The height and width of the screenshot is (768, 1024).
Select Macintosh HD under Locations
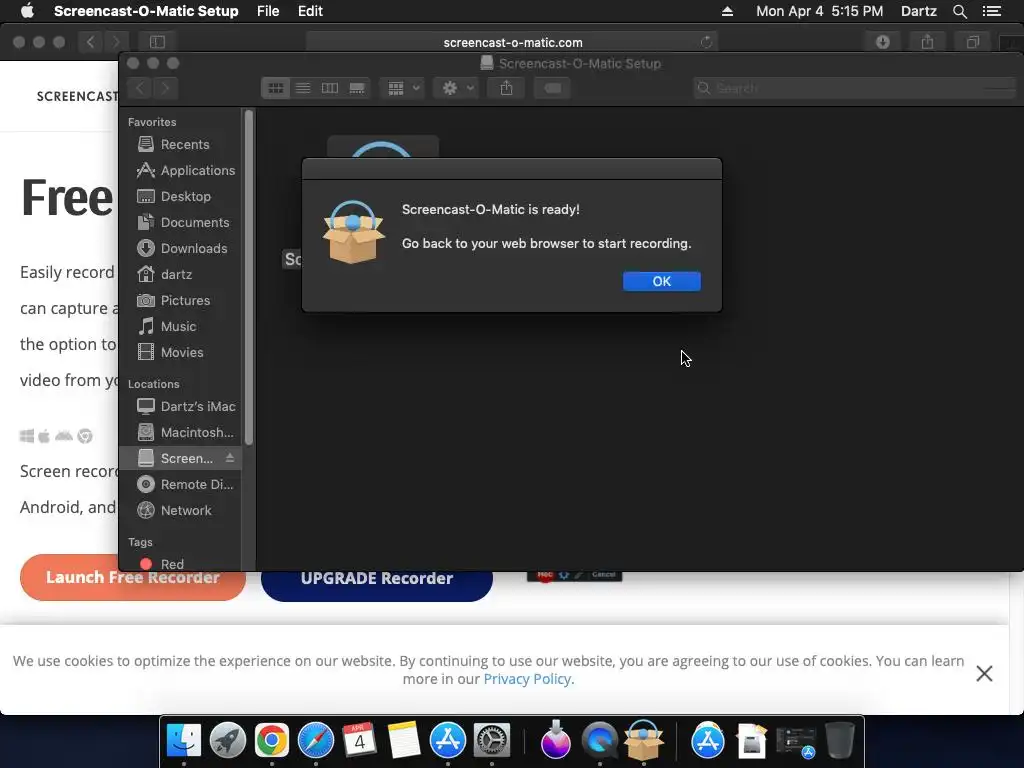[x=180, y=432]
